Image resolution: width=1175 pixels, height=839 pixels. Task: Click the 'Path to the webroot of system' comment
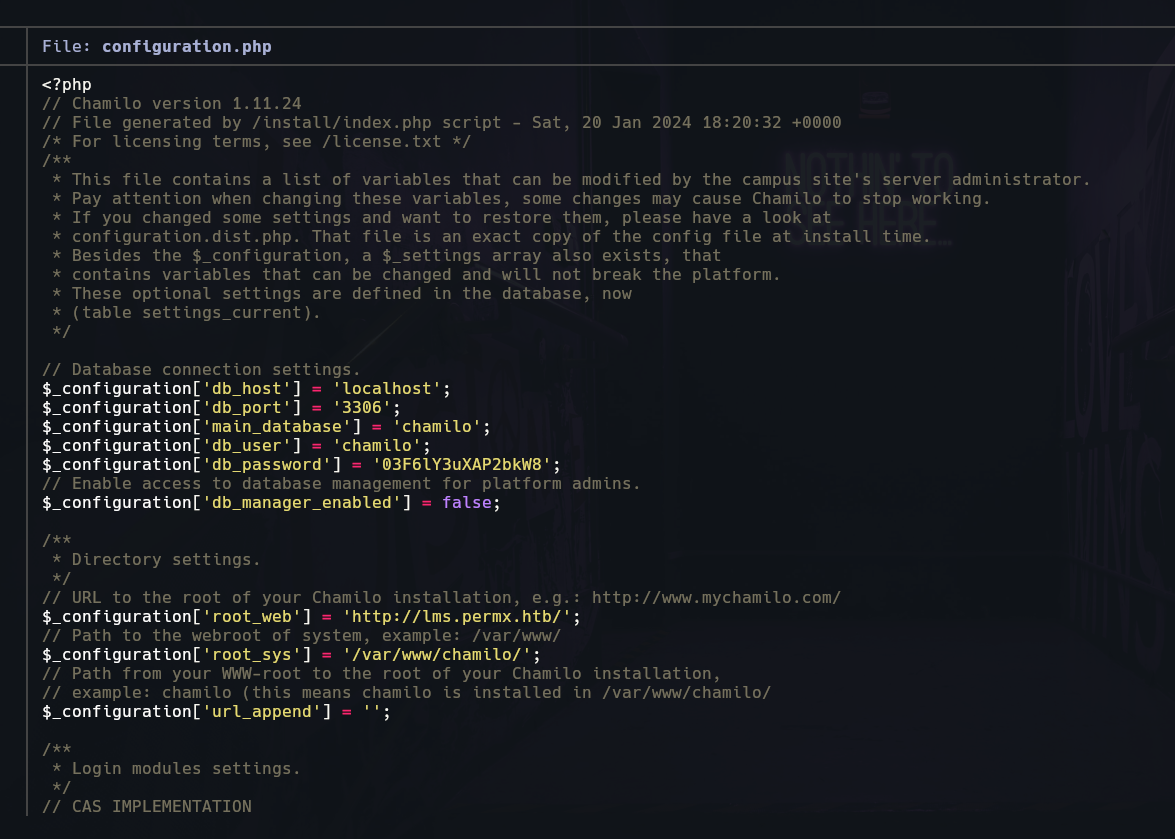tap(301, 636)
